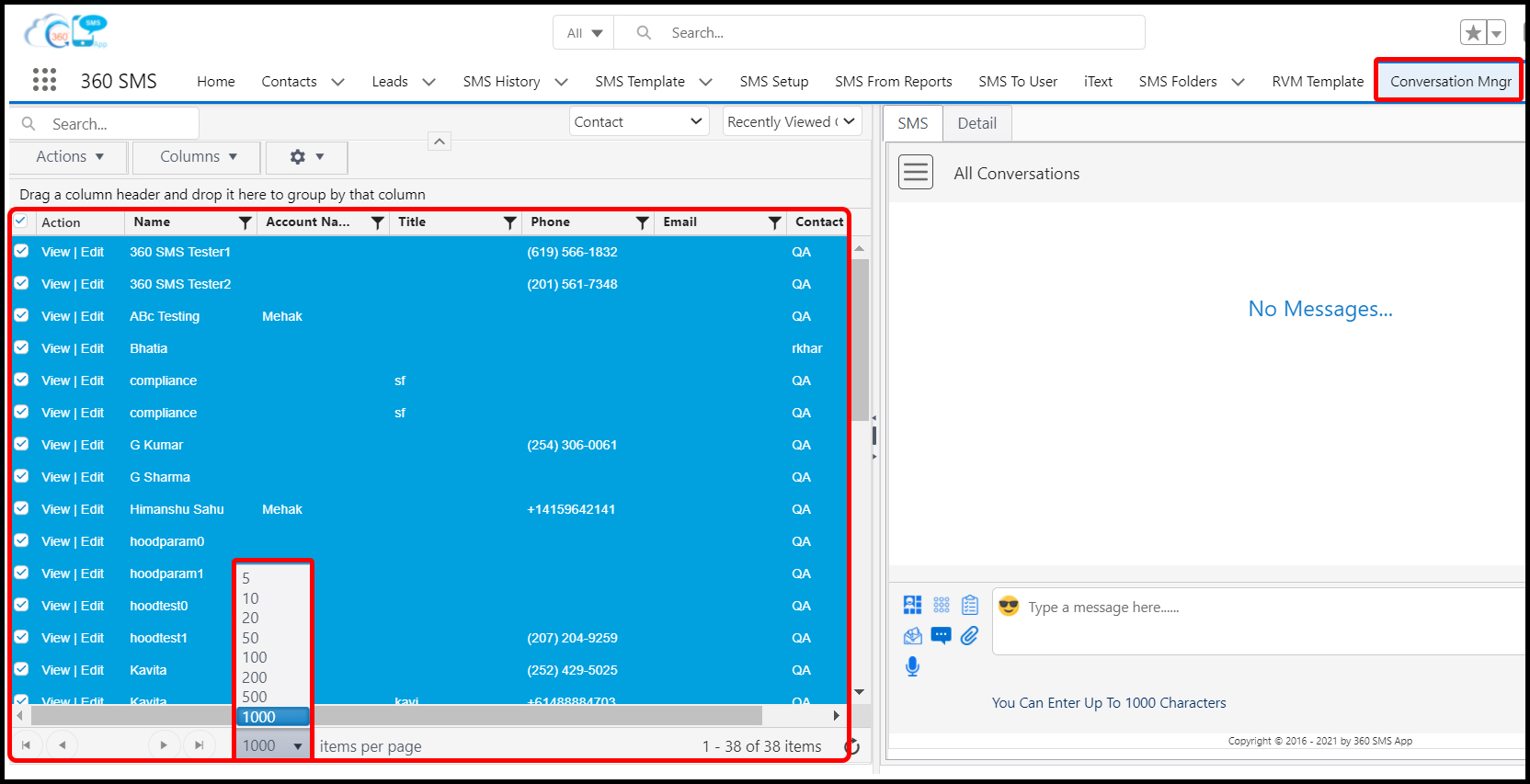Click the grid's horizontal scrollbar

396,715
